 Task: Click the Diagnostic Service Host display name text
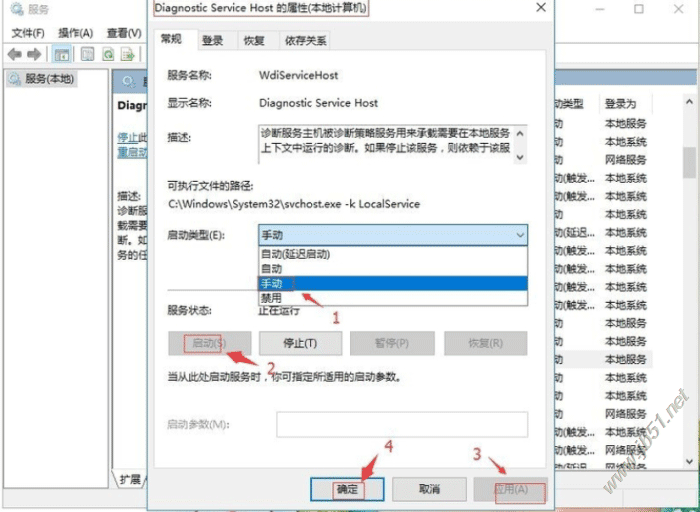[318, 103]
